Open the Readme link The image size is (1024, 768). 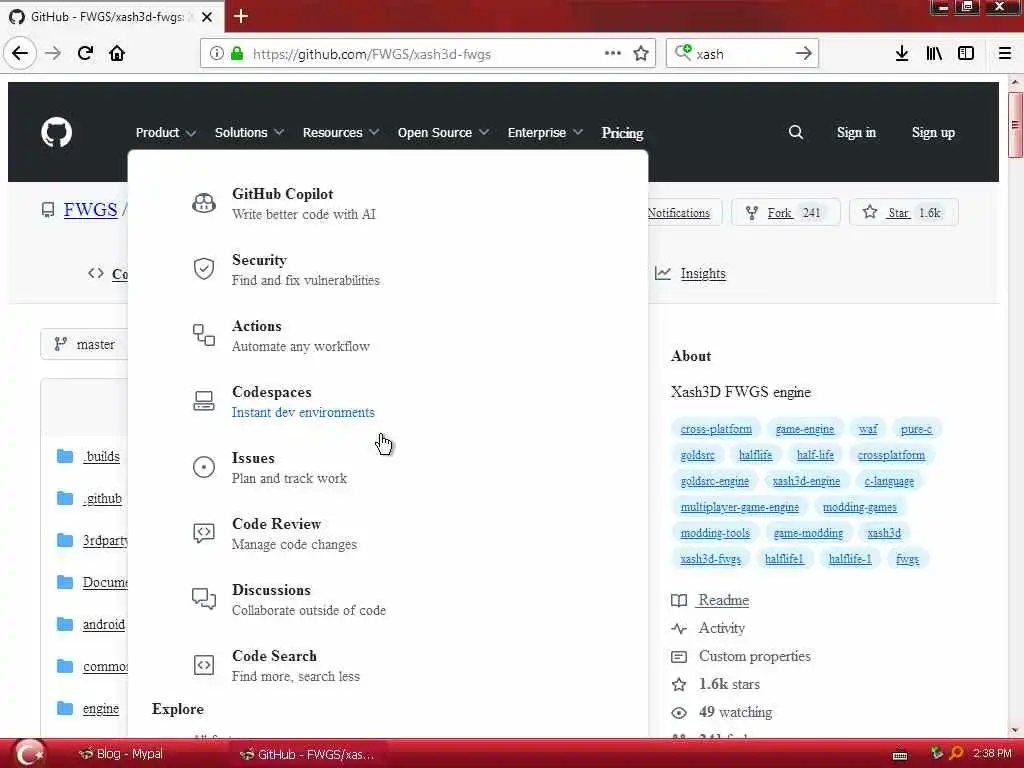[723, 600]
